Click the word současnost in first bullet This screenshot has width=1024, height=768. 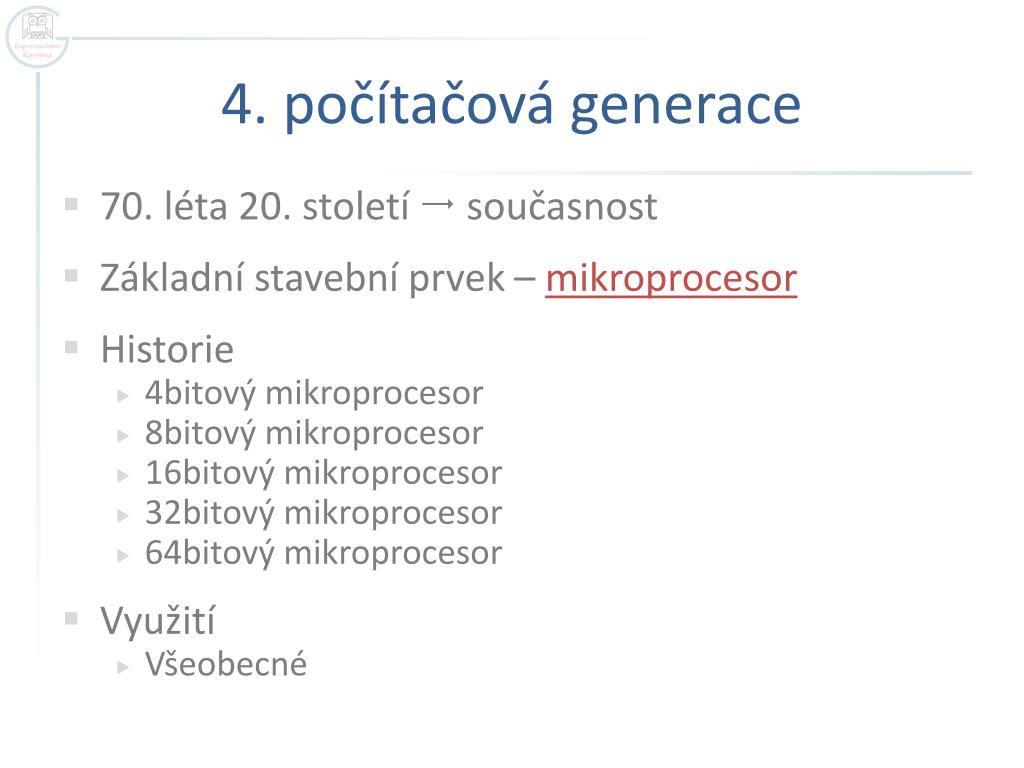pyautogui.click(x=562, y=207)
